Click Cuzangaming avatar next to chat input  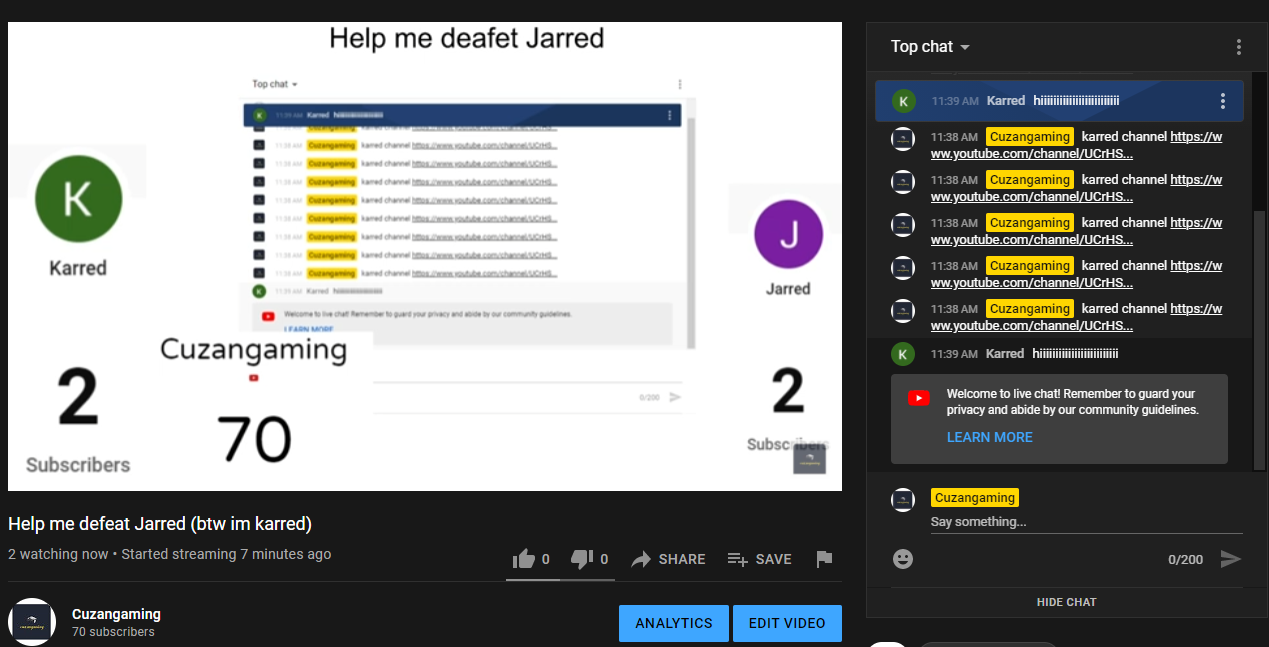click(903, 500)
